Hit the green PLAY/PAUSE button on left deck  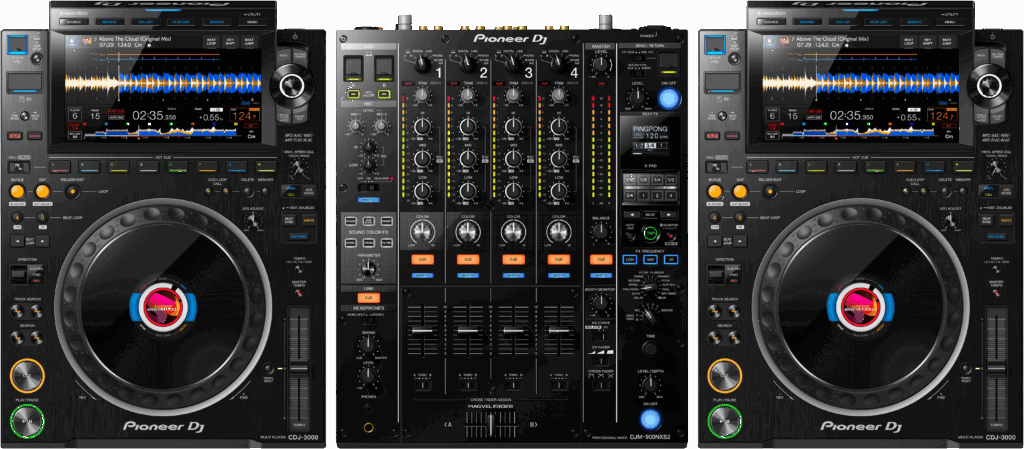point(27,421)
